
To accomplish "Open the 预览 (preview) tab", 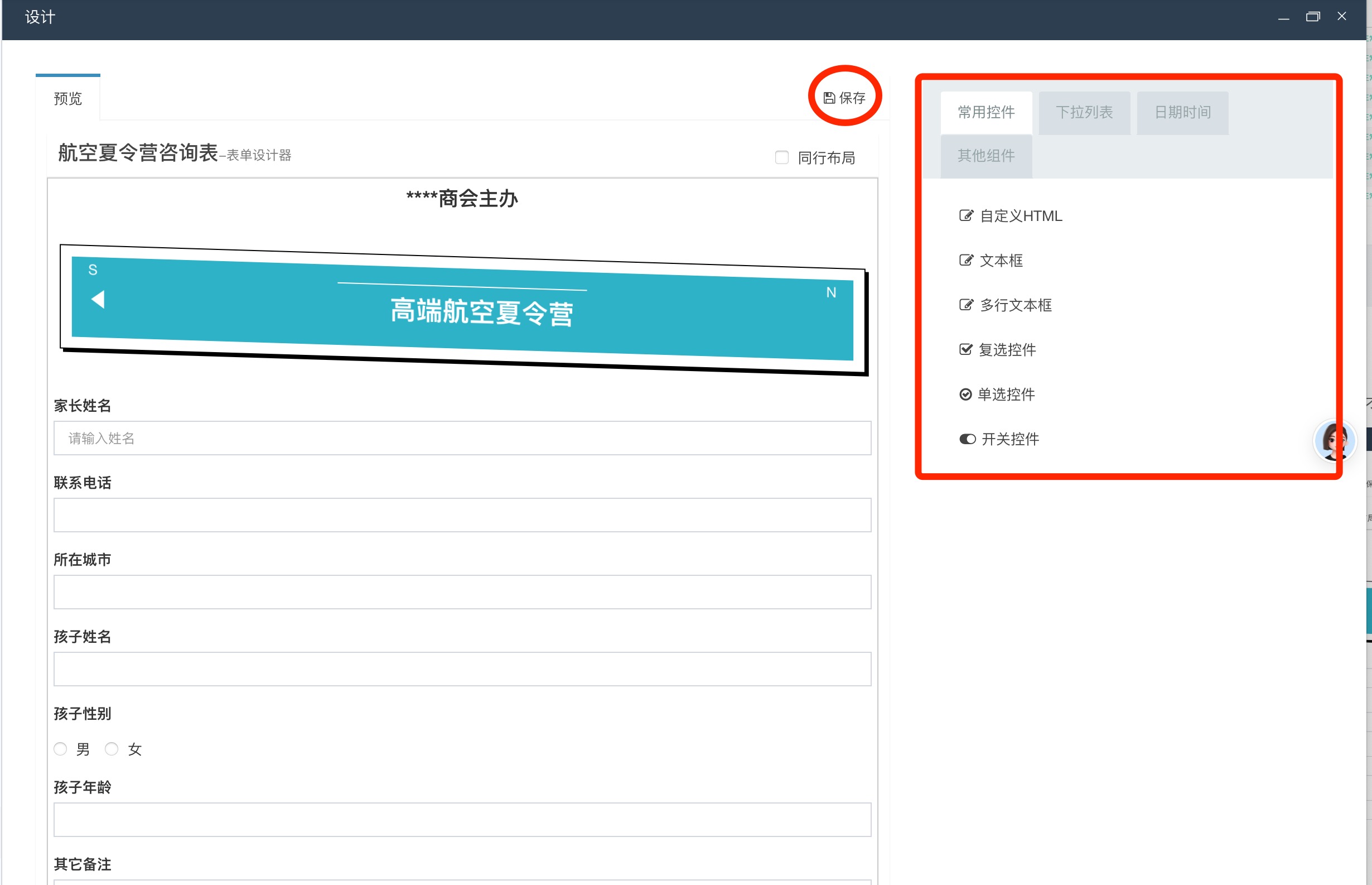I will coord(68,99).
